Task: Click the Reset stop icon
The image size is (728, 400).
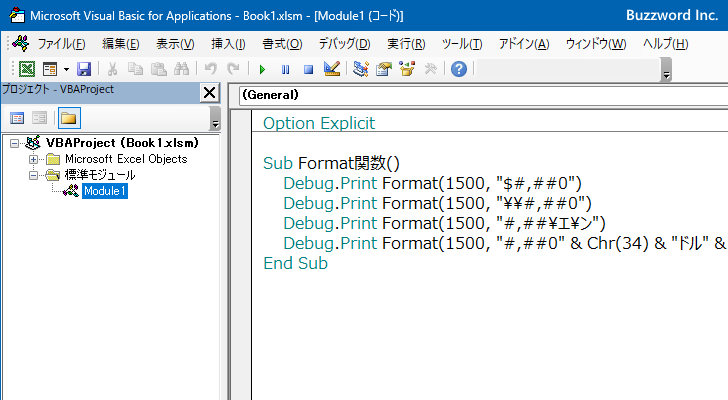Action: [x=308, y=70]
